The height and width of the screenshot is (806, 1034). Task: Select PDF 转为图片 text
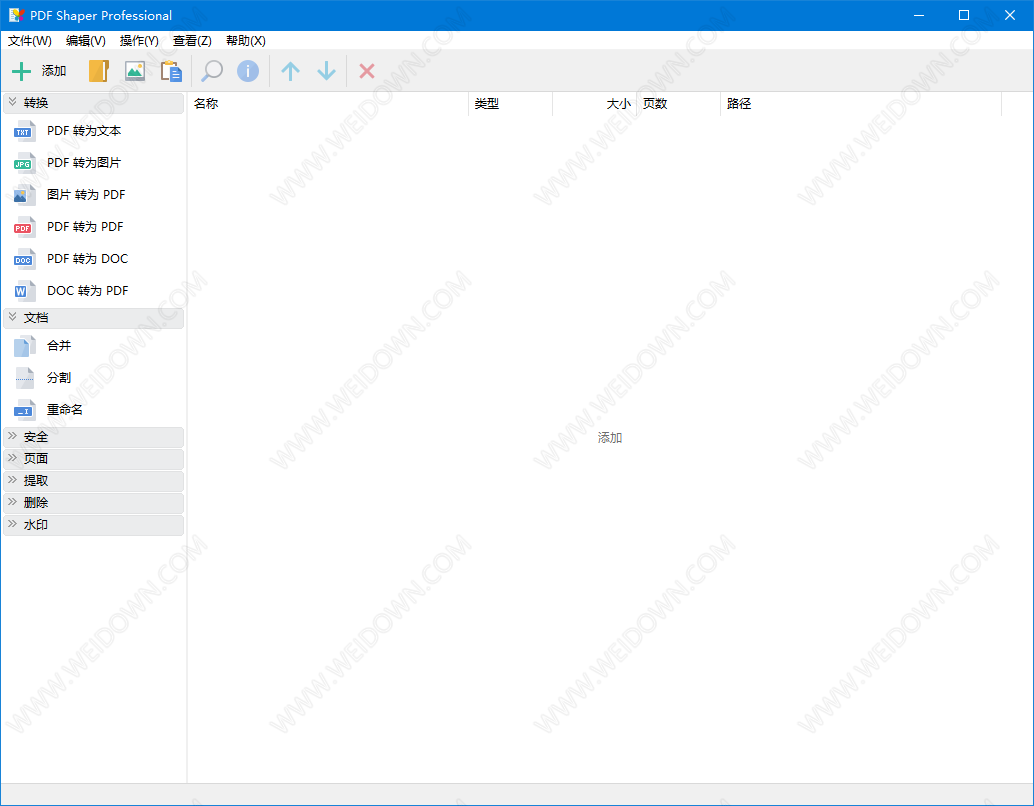click(x=84, y=163)
